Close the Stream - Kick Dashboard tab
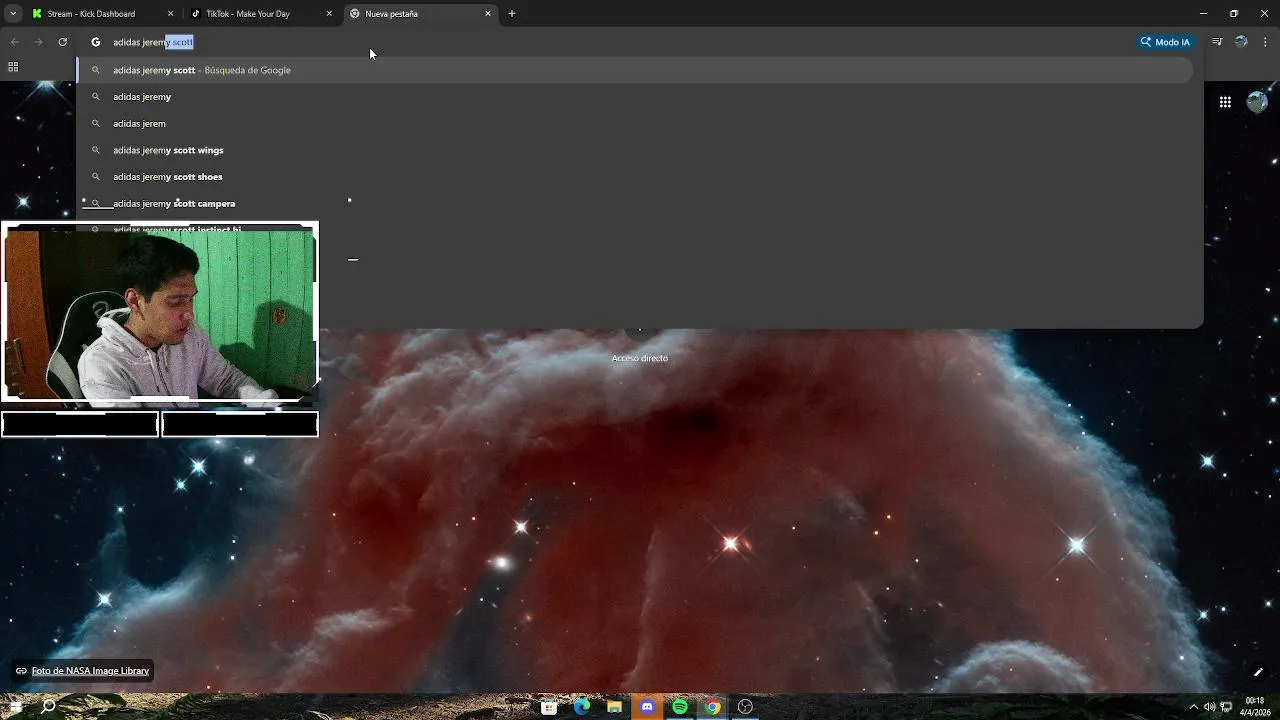The width and height of the screenshot is (1280, 720). pyautogui.click(x=170, y=14)
